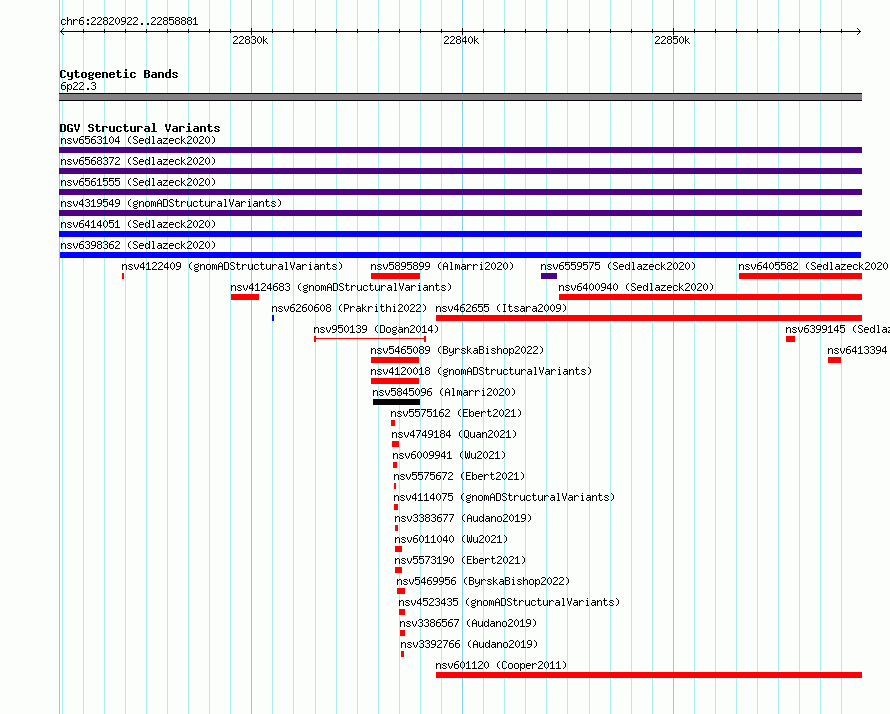The image size is (890, 714).
Task: Click the small red marker under nsv4122409
Action: tap(123, 276)
